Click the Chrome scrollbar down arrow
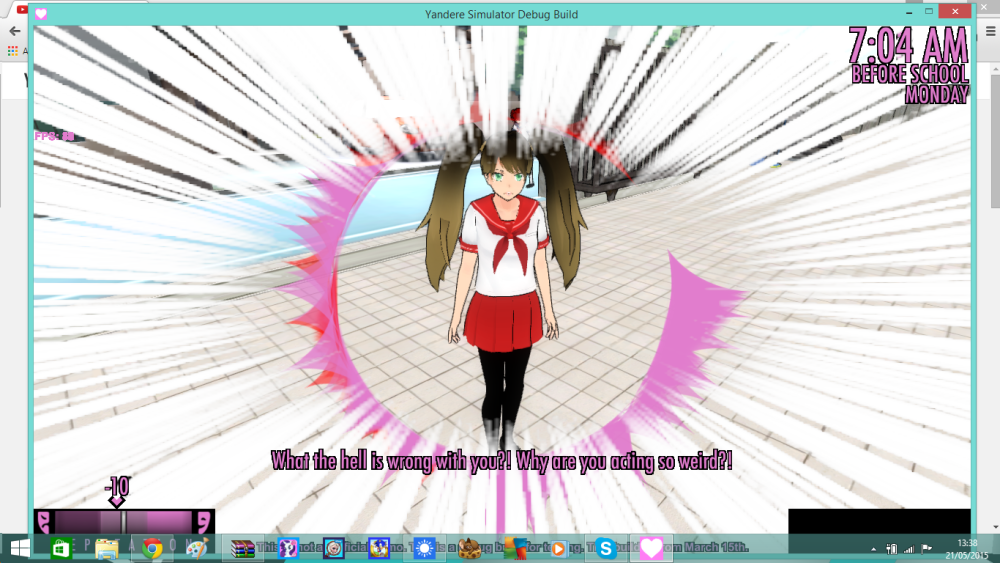Image resolution: width=1000 pixels, height=563 pixels. click(994, 529)
